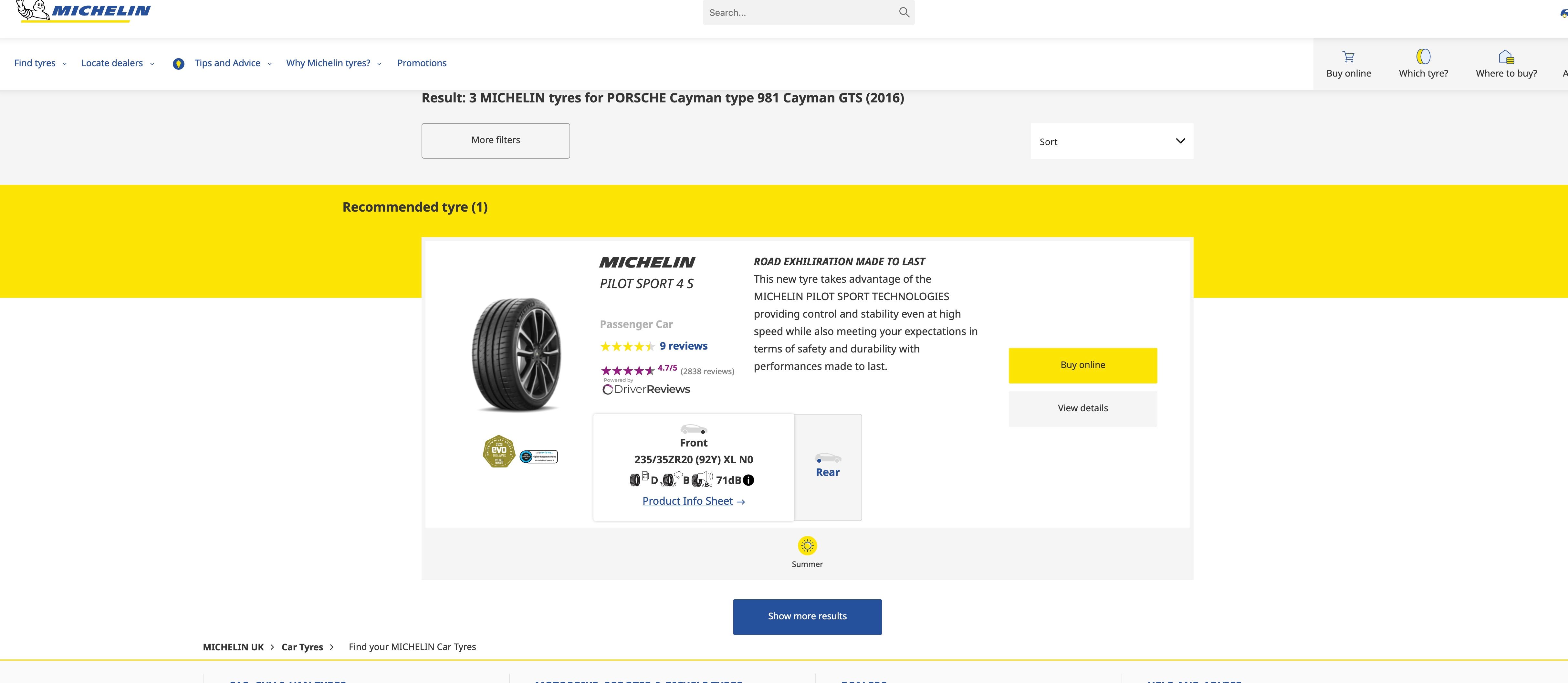Switch to the Rear tyre tab

828,467
